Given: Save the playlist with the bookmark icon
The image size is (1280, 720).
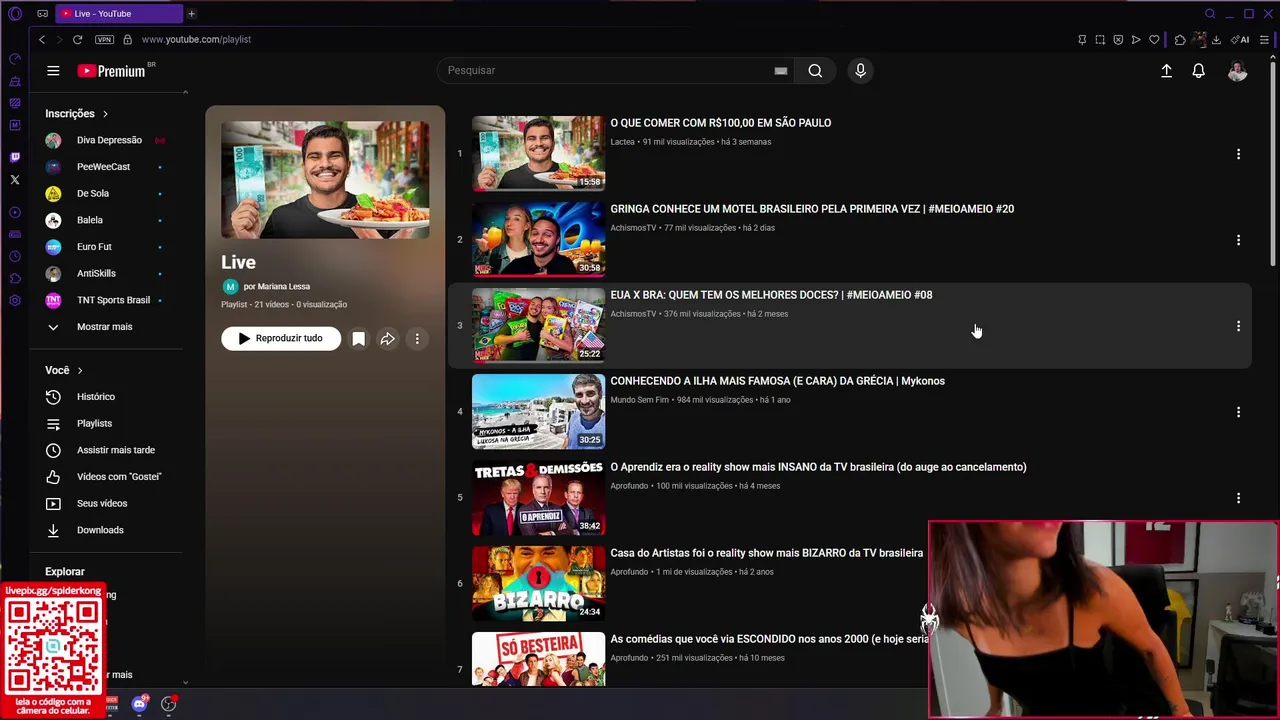Looking at the screenshot, I should point(358,339).
